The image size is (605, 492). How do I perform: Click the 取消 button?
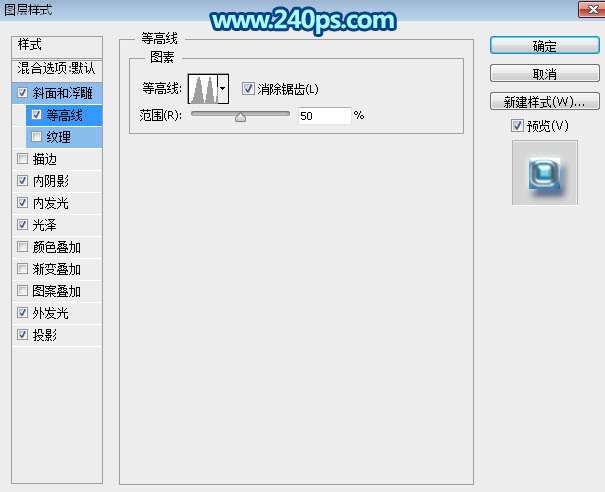pos(544,73)
